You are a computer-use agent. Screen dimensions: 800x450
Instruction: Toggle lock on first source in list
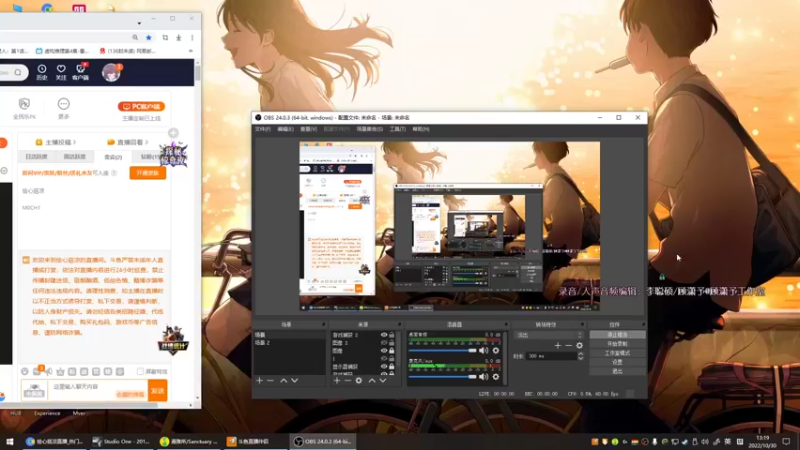point(392,335)
